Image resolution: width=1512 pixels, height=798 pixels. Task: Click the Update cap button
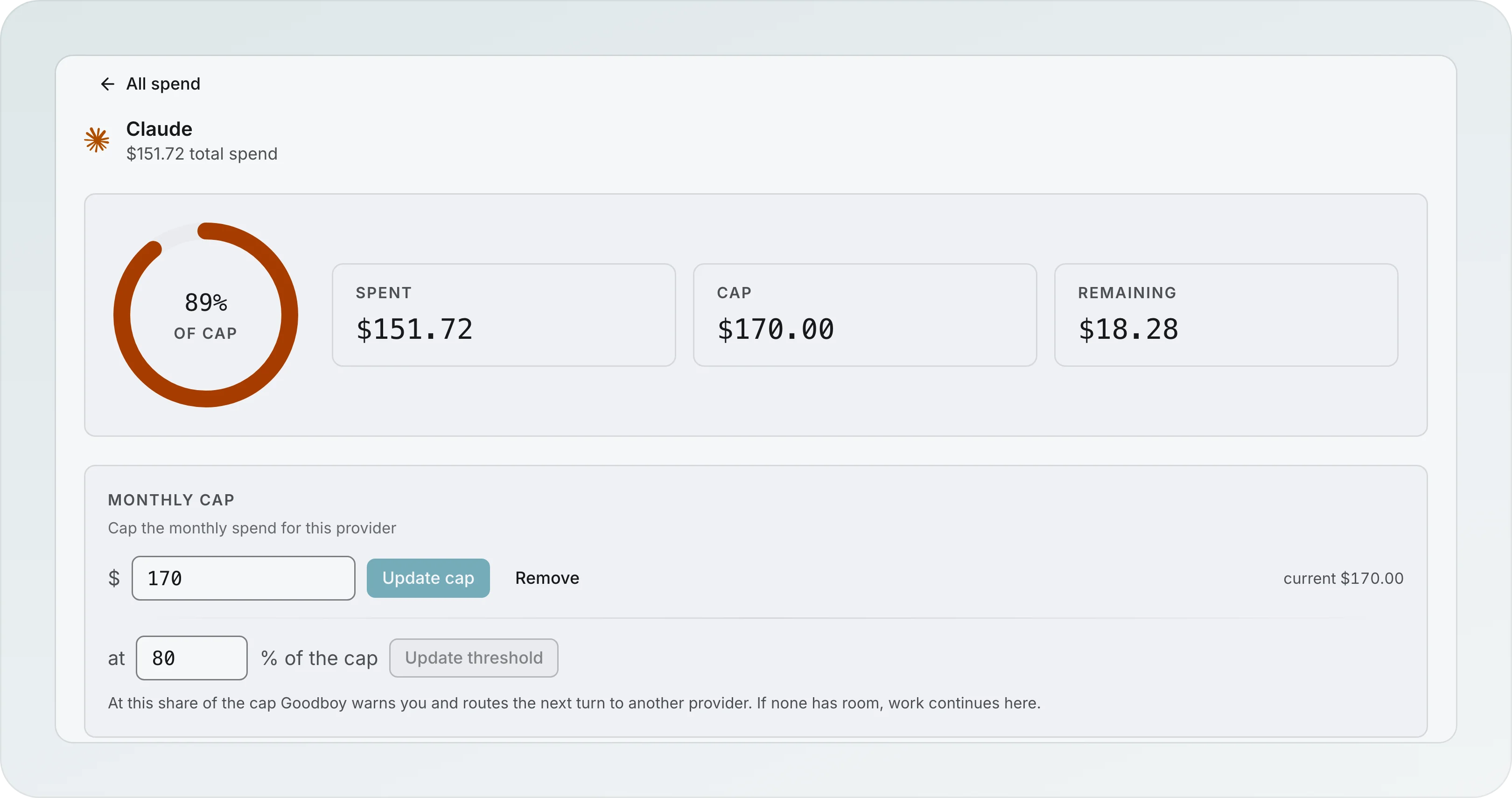pos(428,578)
